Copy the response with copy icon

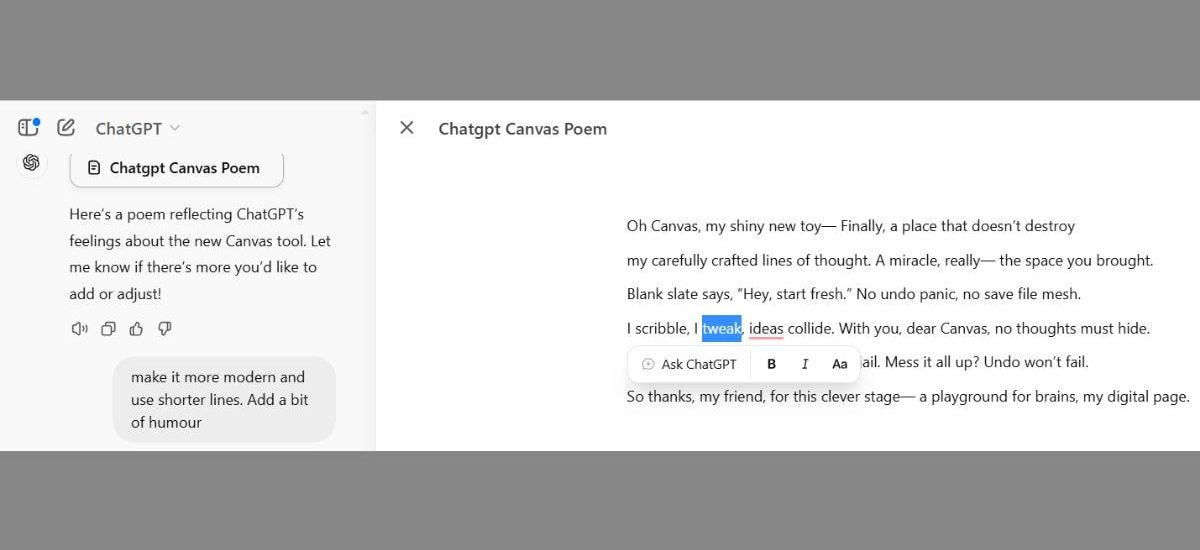[x=108, y=329]
